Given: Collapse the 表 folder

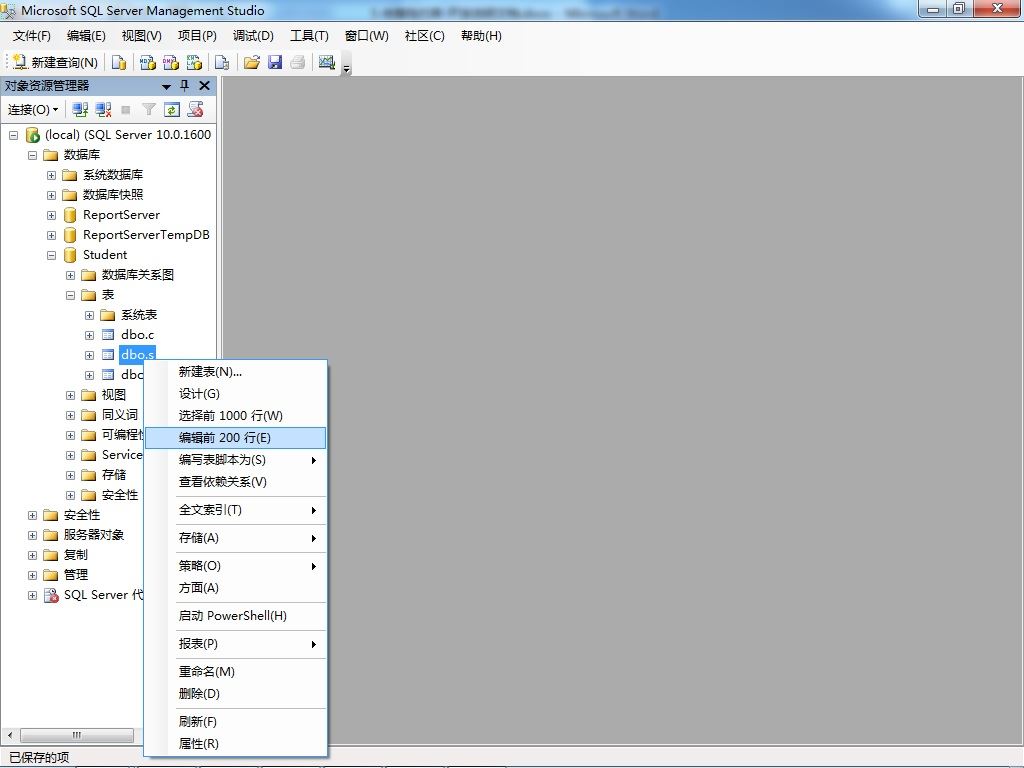Looking at the screenshot, I should (70, 295).
